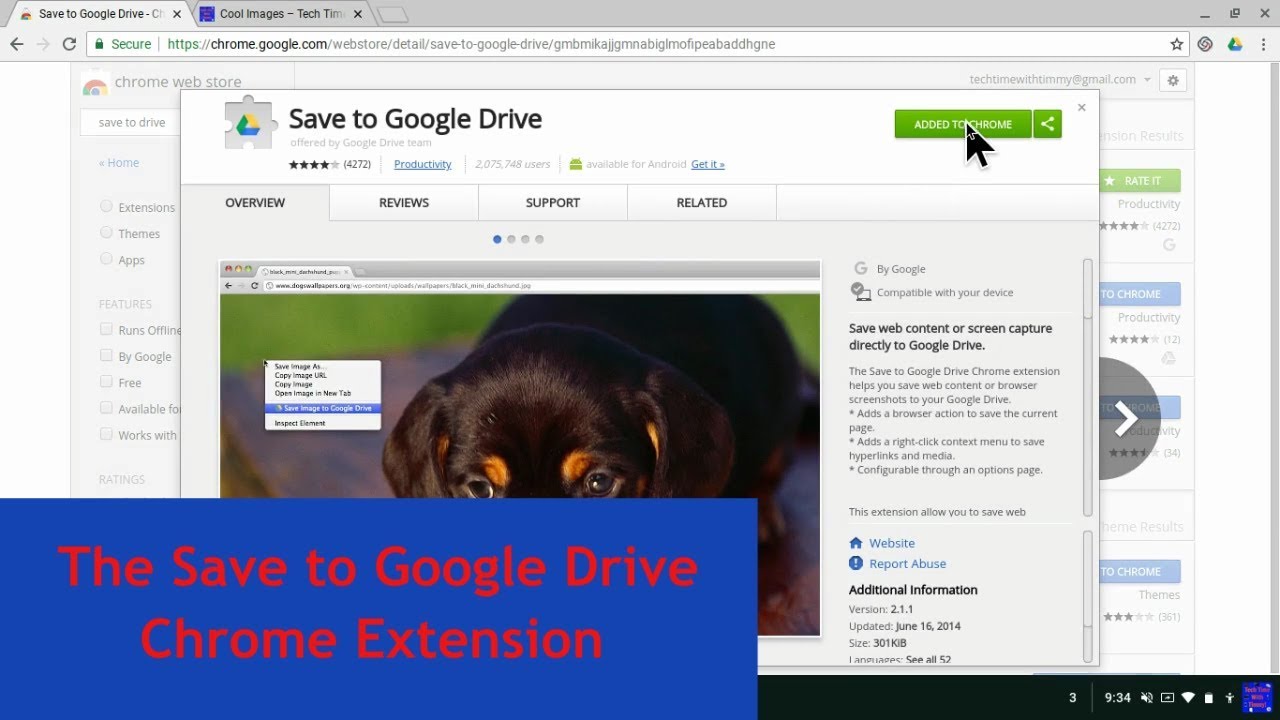Select the second screenshot carousel dot
The width and height of the screenshot is (1280, 720).
511,239
